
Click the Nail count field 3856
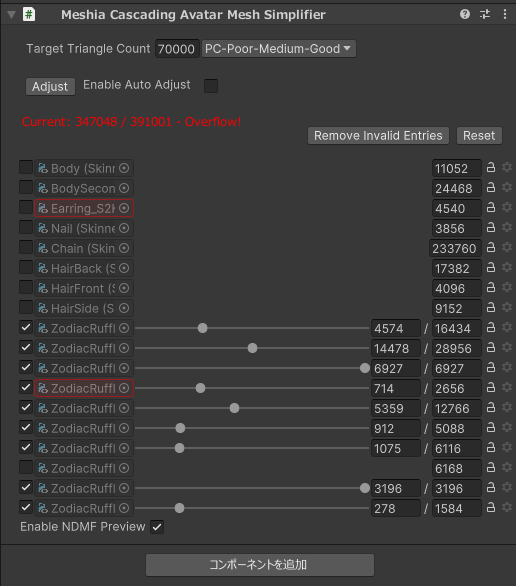pyautogui.click(x=457, y=228)
